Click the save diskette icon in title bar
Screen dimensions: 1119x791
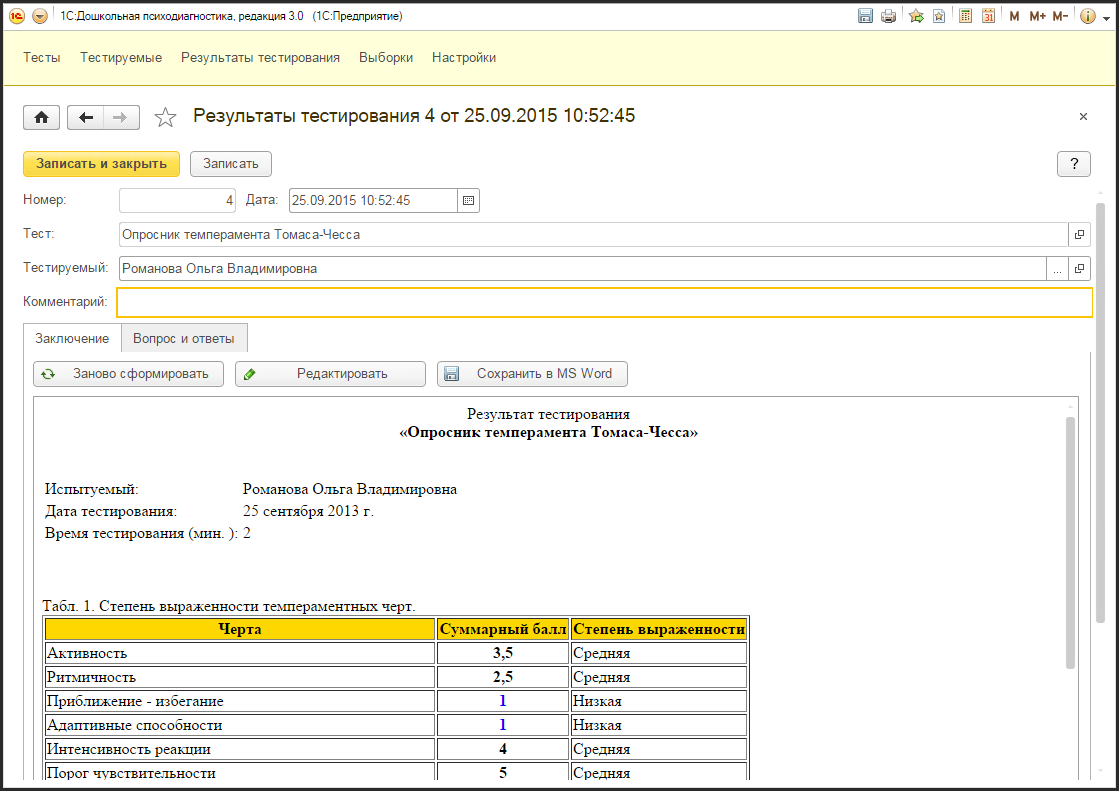[865, 16]
